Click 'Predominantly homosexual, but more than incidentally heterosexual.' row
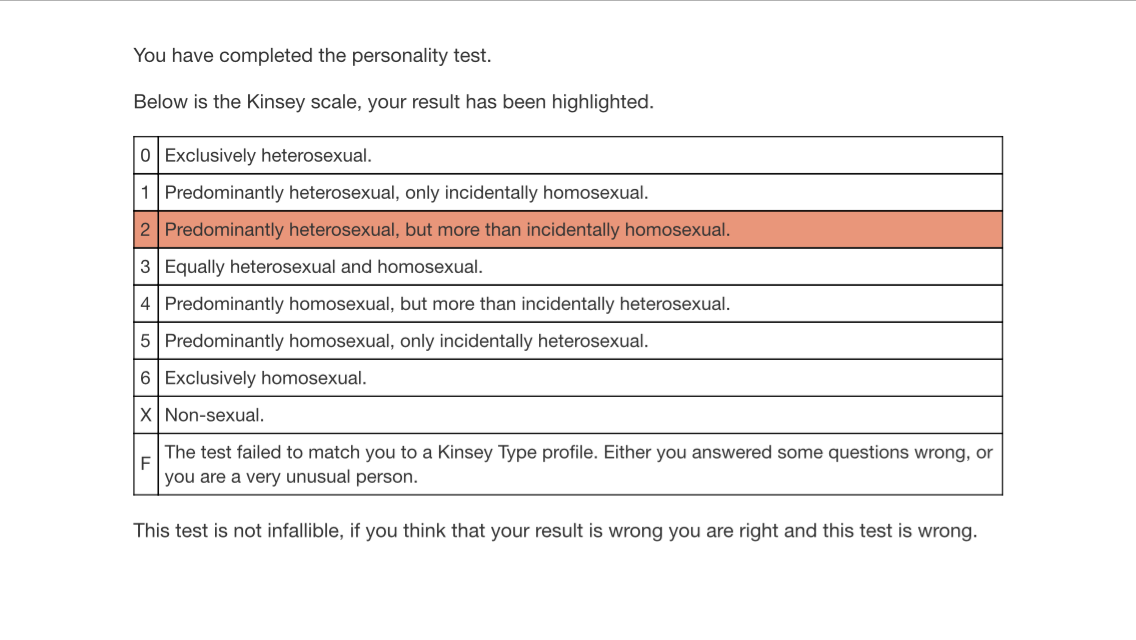Image resolution: width=1136 pixels, height=640 pixels. pyautogui.click(x=447, y=304)
